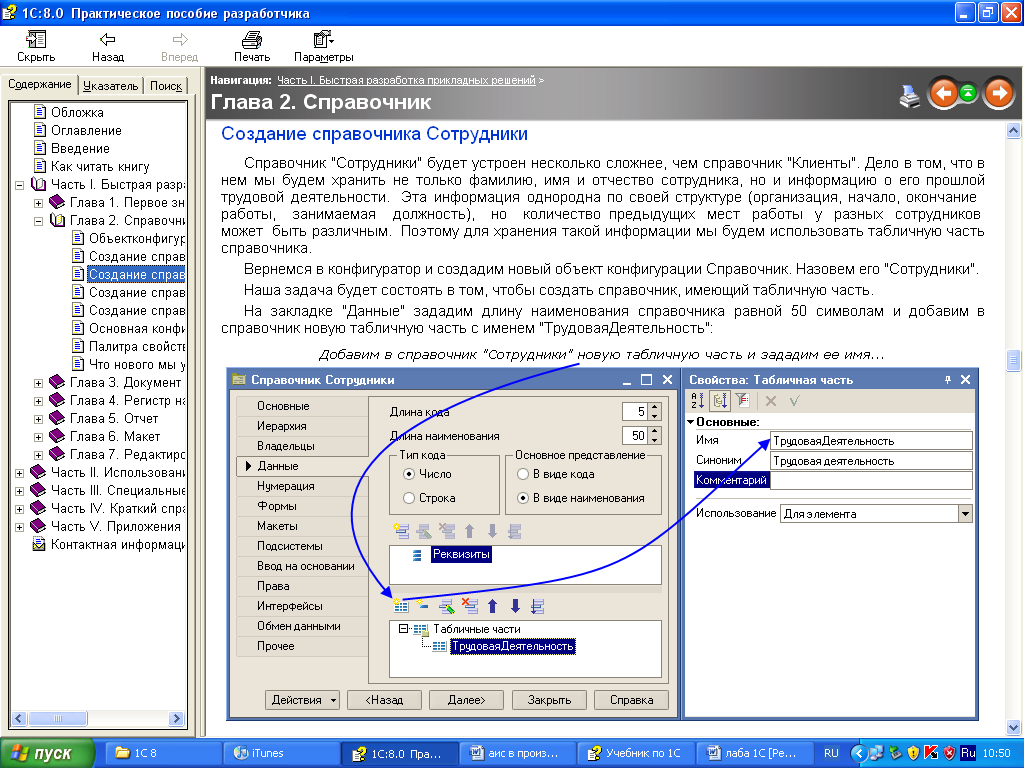This screenshot has height=768, width=1024.
Task: Collapse the Основные properties section triangle
Action: tap(691, 422)
